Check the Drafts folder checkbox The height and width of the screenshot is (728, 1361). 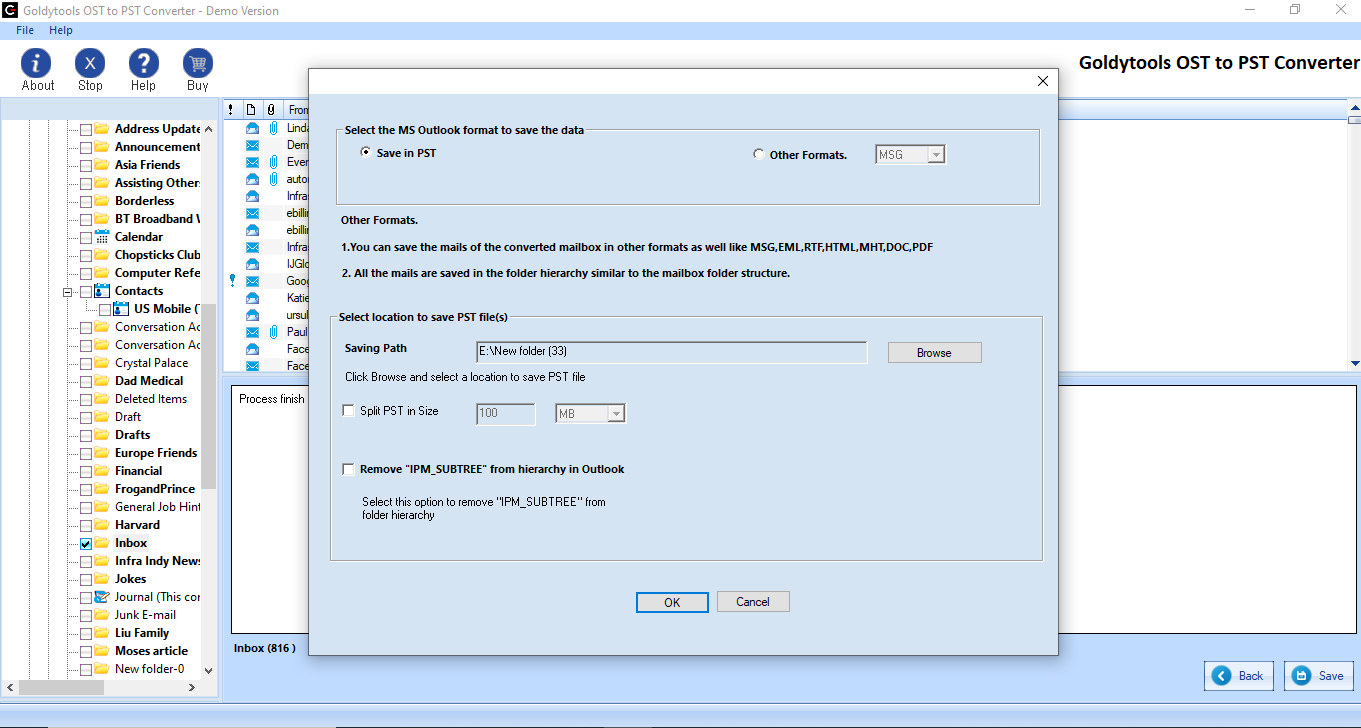[86, 436]
